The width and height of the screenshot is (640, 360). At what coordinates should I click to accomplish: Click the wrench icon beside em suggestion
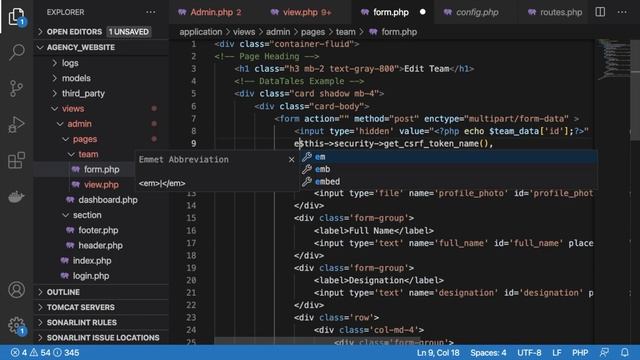coord(307,157)
